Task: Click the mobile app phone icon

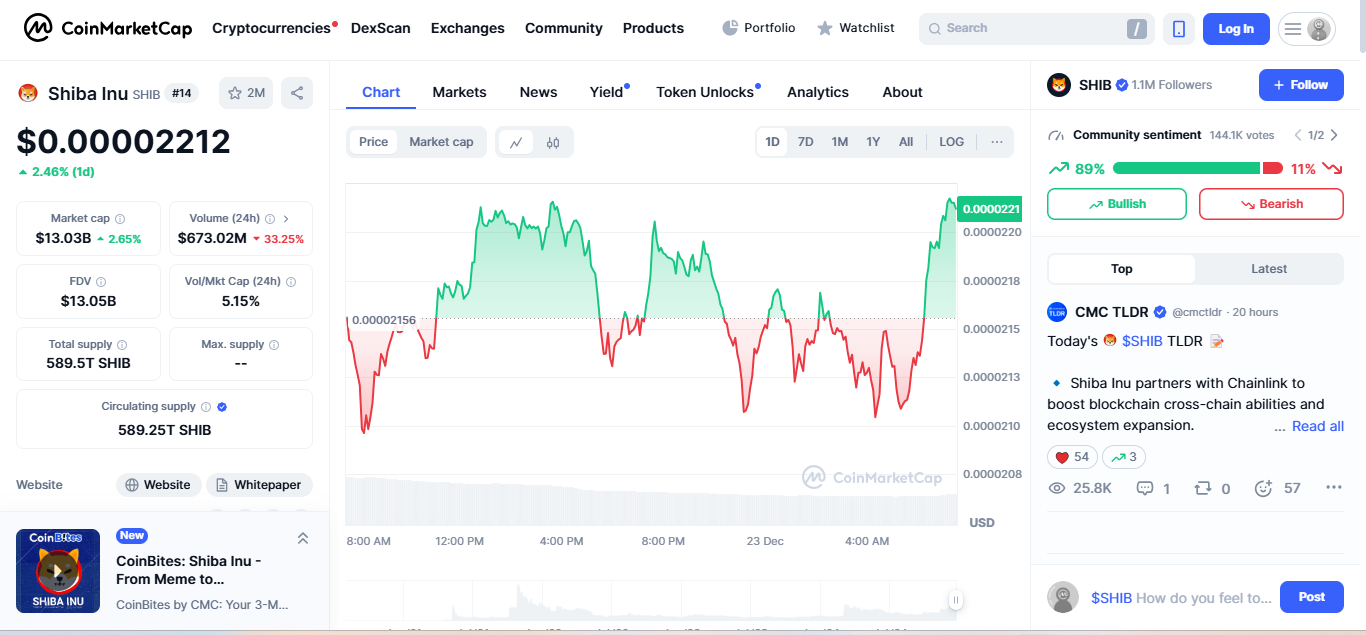Action: (x=1179, y=29)
